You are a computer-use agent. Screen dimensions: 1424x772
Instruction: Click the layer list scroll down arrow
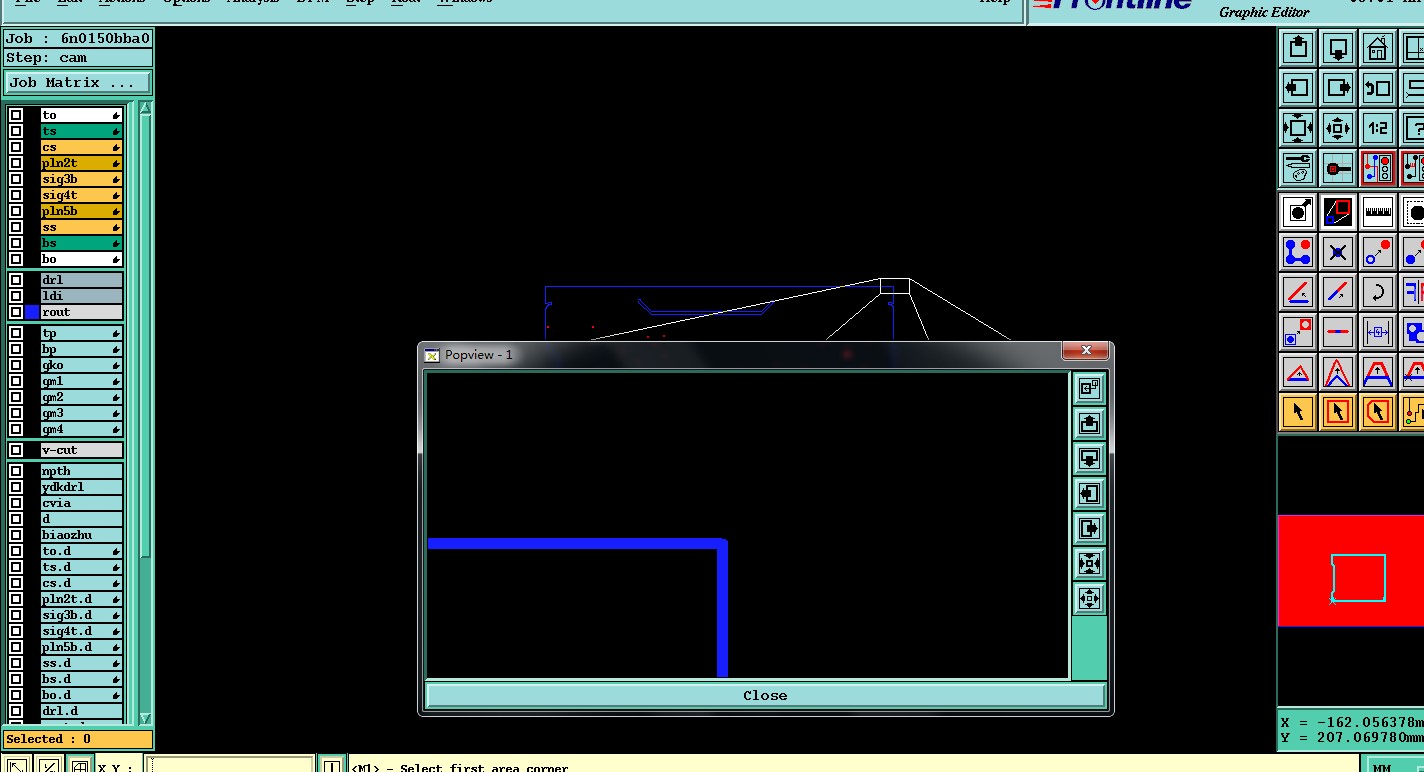click(x=145, y=718)
